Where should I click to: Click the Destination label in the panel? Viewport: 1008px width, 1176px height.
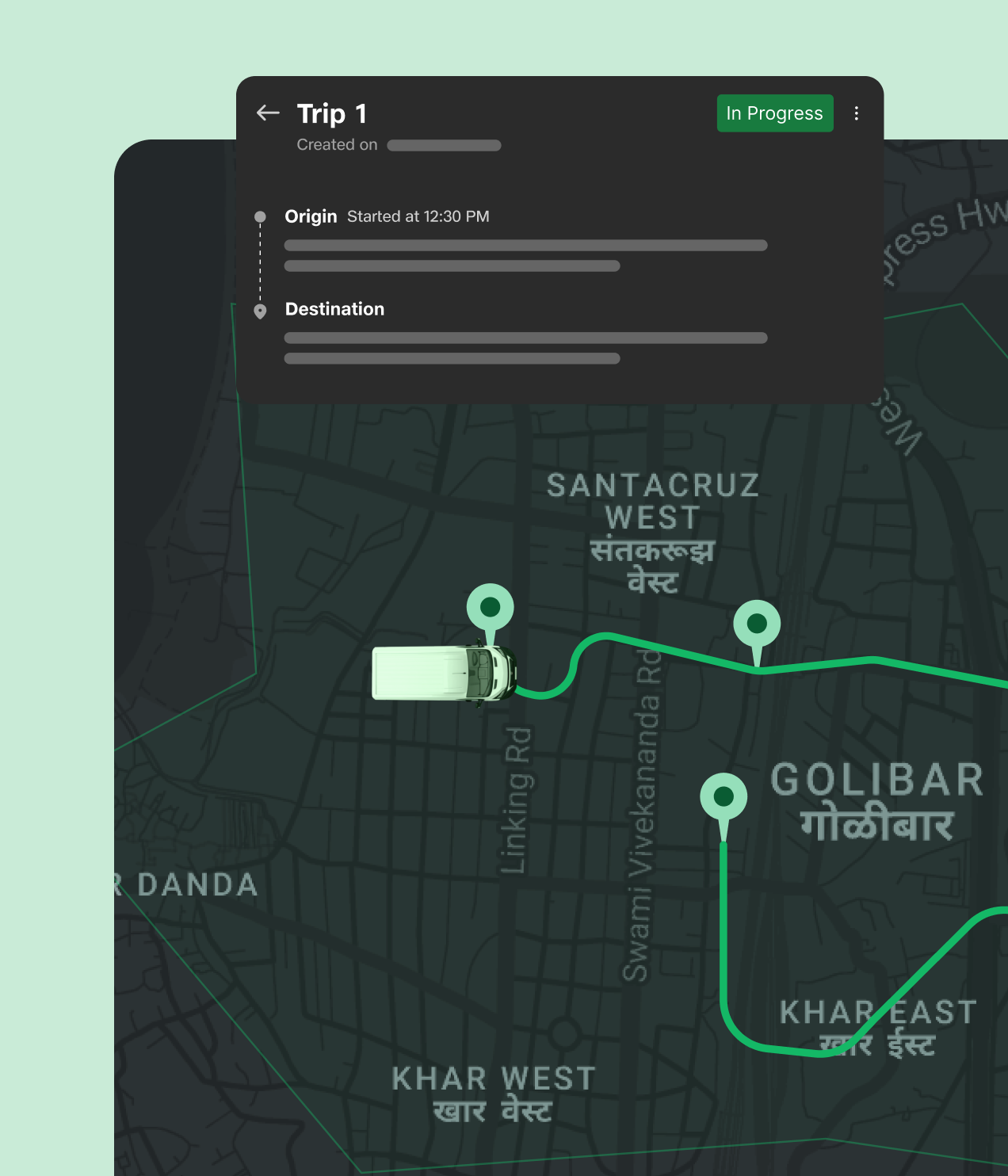pos(334,309)
